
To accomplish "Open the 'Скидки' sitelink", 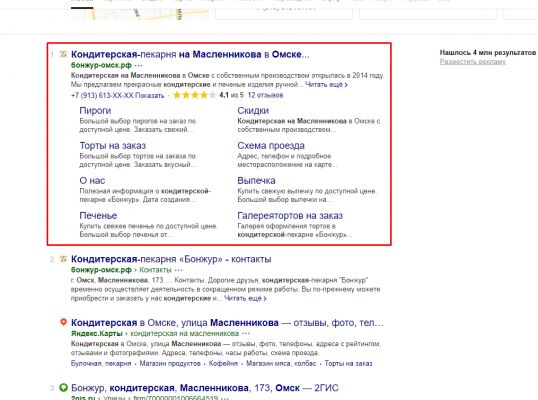I will pos(253,110).
